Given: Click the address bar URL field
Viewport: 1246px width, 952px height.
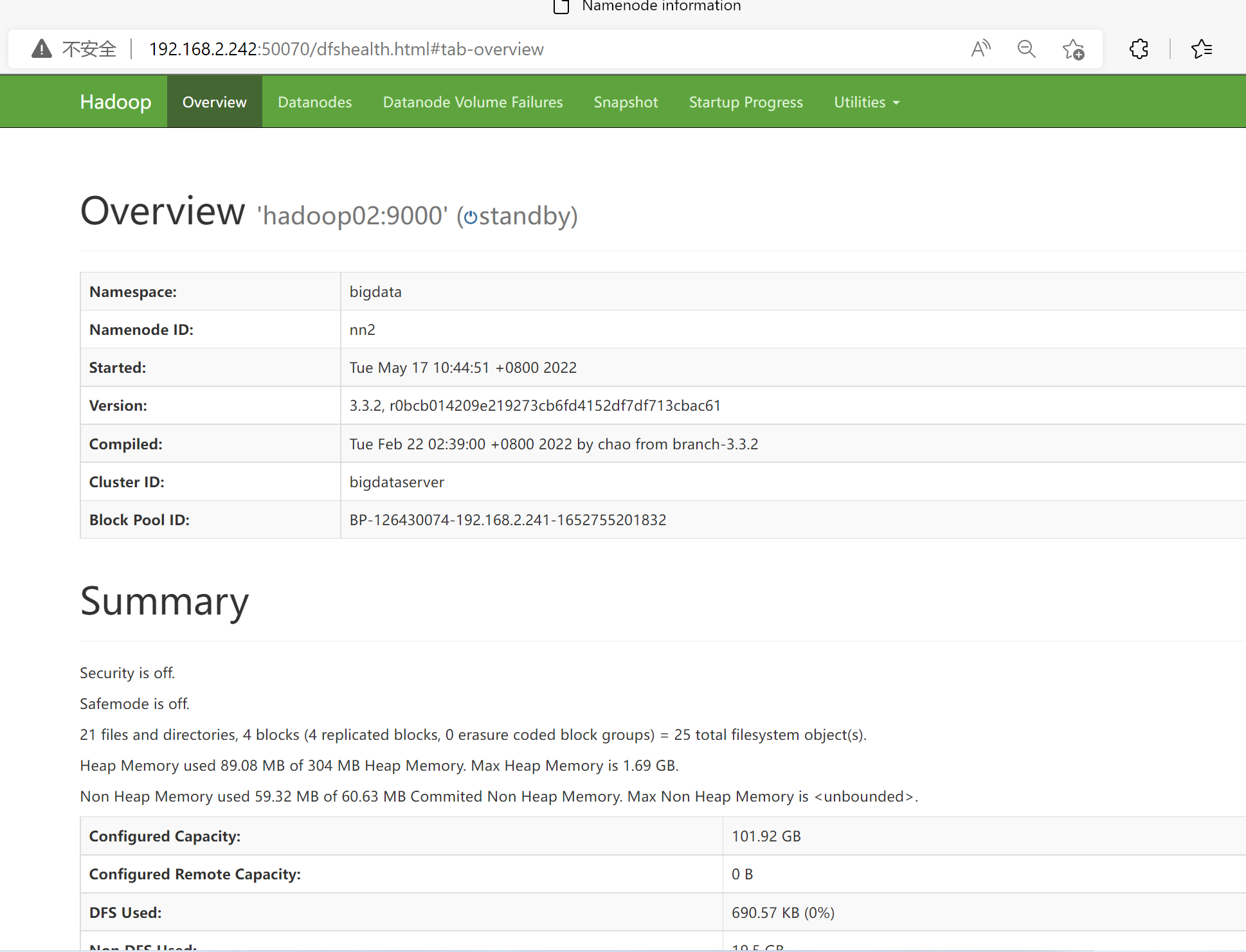Looking at the screenshot, I should (347, 49).
